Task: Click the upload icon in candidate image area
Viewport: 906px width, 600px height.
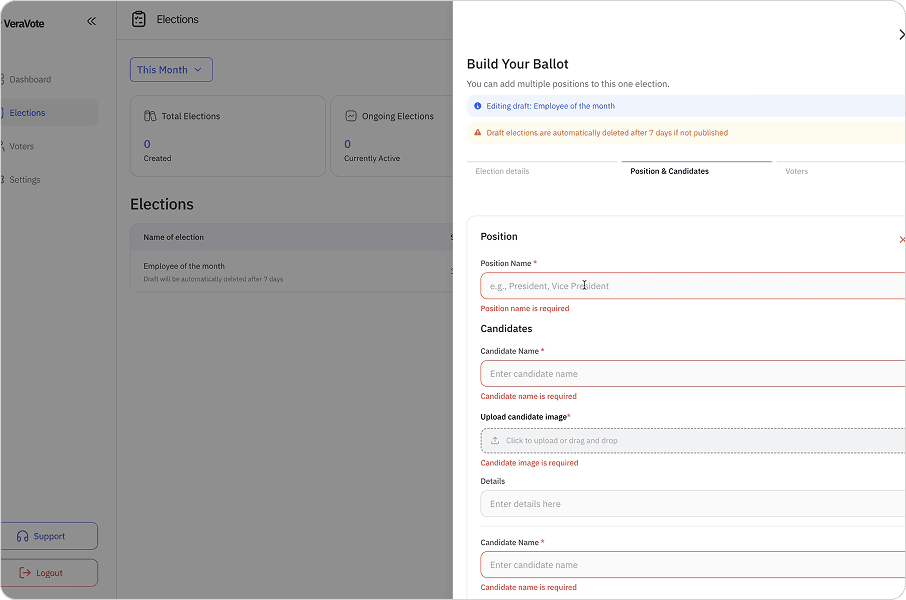Action: (495, 440)
